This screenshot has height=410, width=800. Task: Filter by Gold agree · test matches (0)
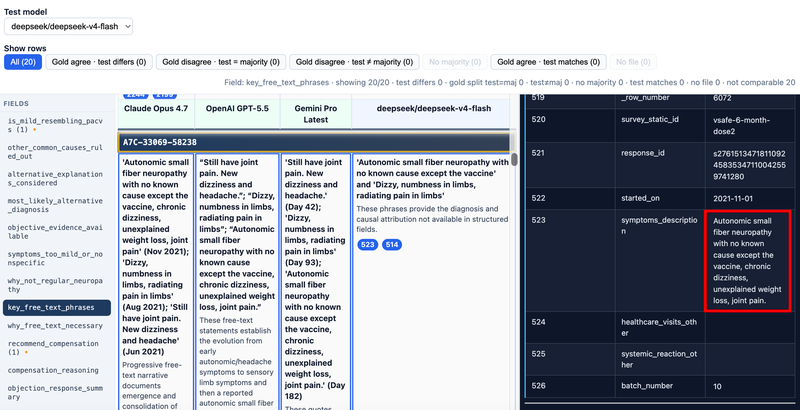tap(548, 62)
